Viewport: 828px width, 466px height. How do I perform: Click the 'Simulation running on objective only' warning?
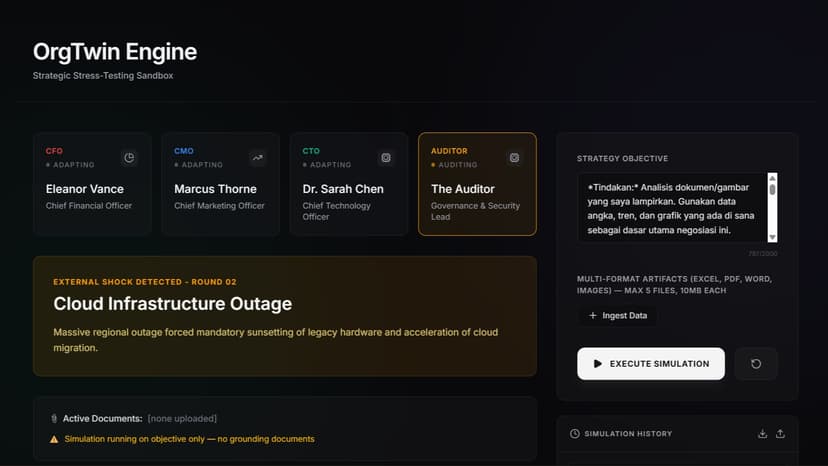click(x=189, y=439)
